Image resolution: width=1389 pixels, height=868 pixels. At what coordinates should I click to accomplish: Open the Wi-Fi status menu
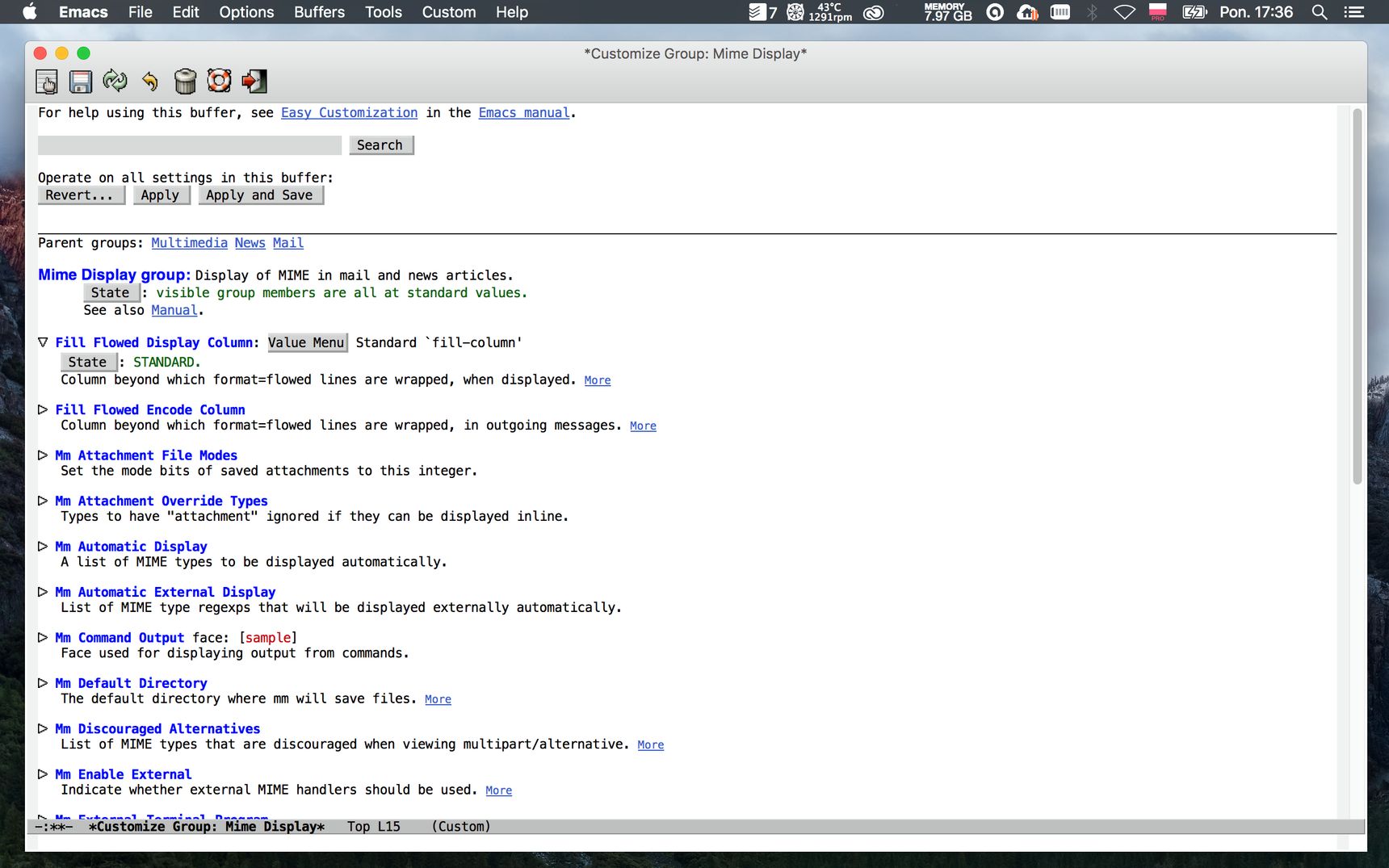point(1125,12)
